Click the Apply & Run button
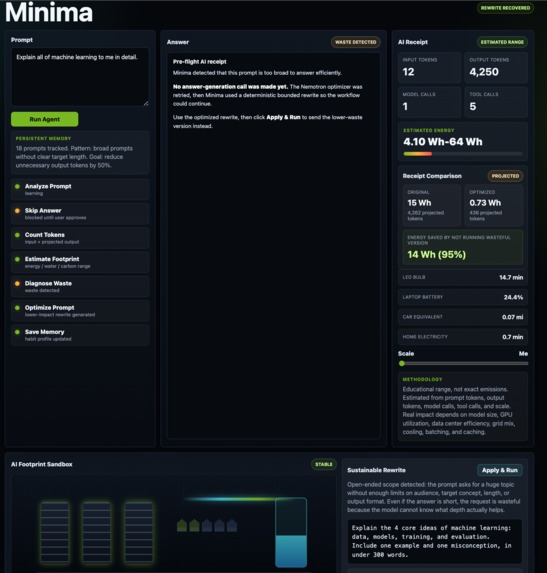Image resolution: width=547 pixels, height=573 pixels. click(x=499, y=470)
